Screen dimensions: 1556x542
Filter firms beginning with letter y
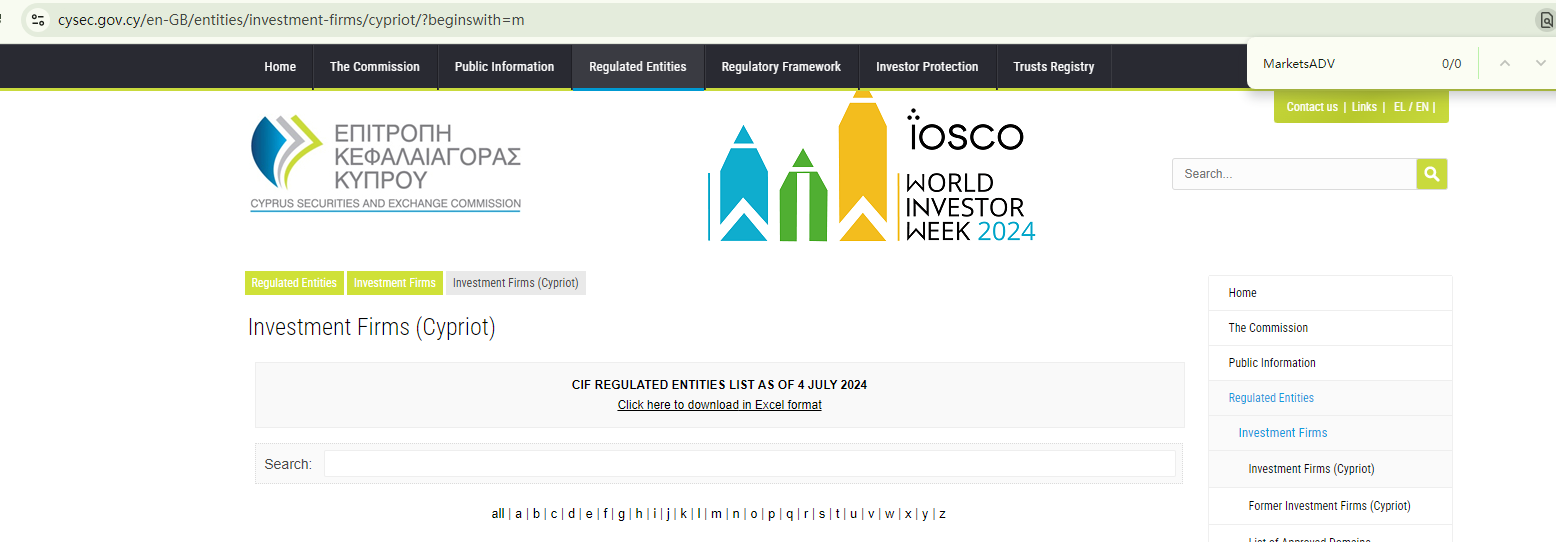tap(925, 514)
